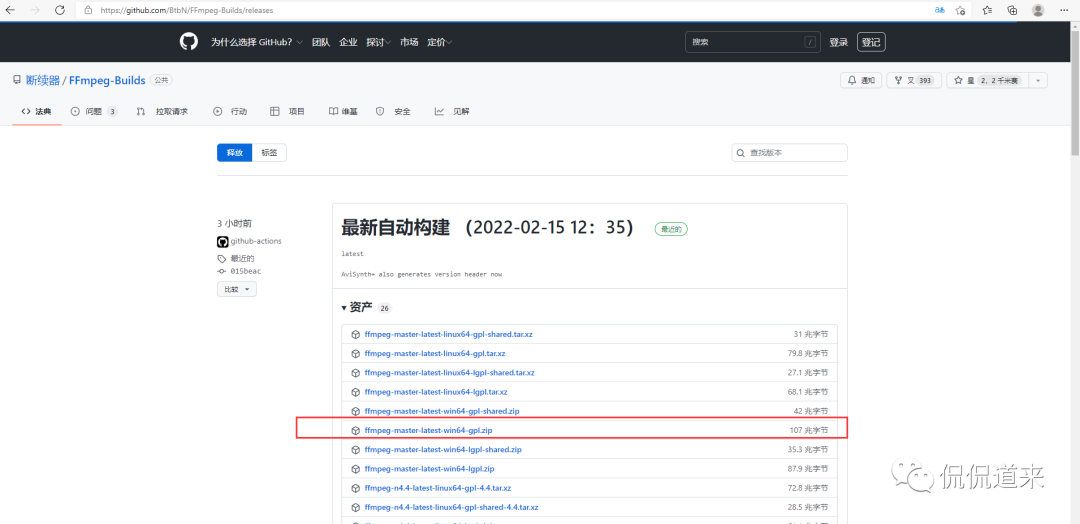Open the 断续器 owner link
This screenshot has height=524, width=1080.
(43, 81)
